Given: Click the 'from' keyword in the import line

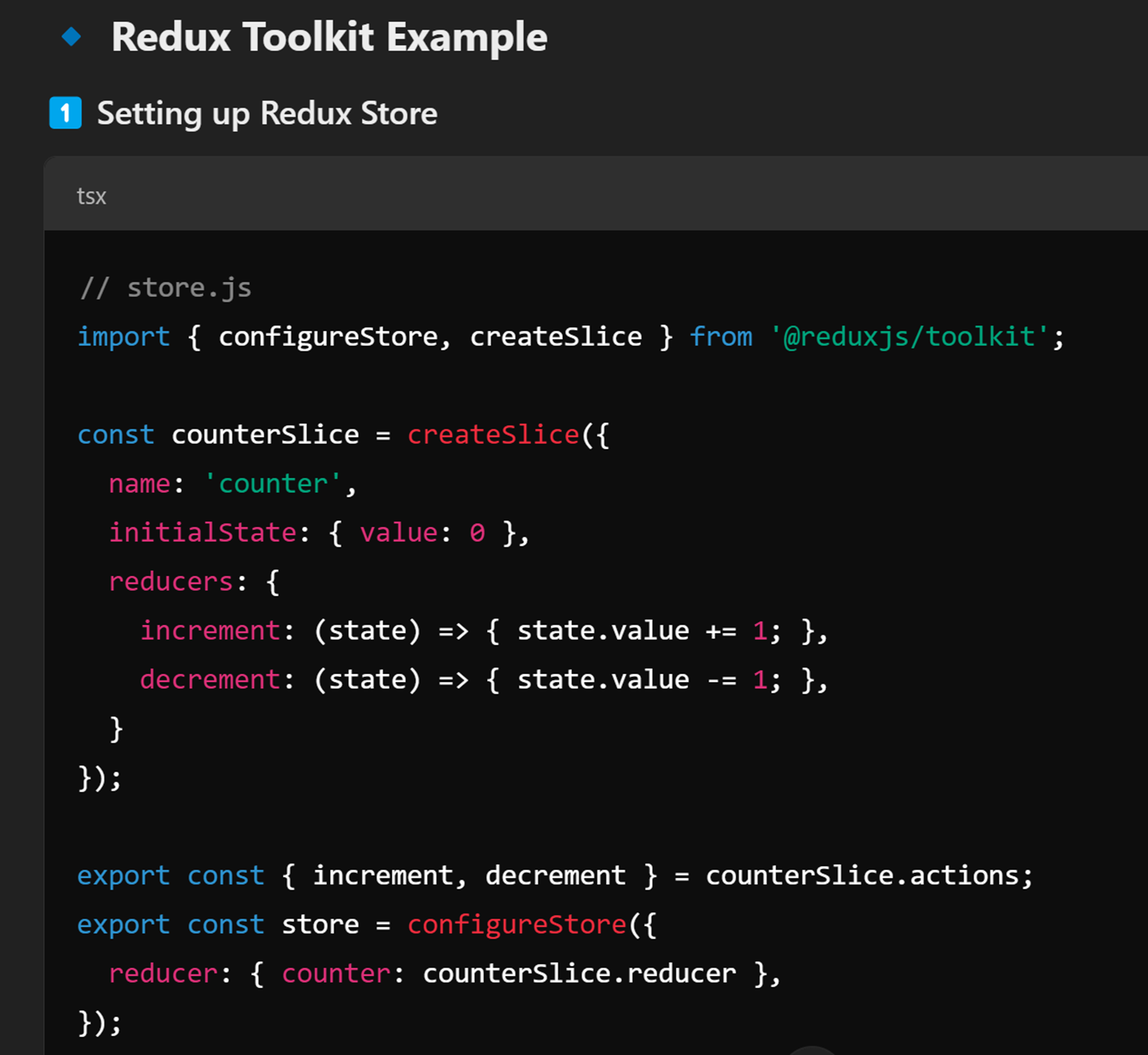Looking at the screenshot, I should (x=721, y=337).
